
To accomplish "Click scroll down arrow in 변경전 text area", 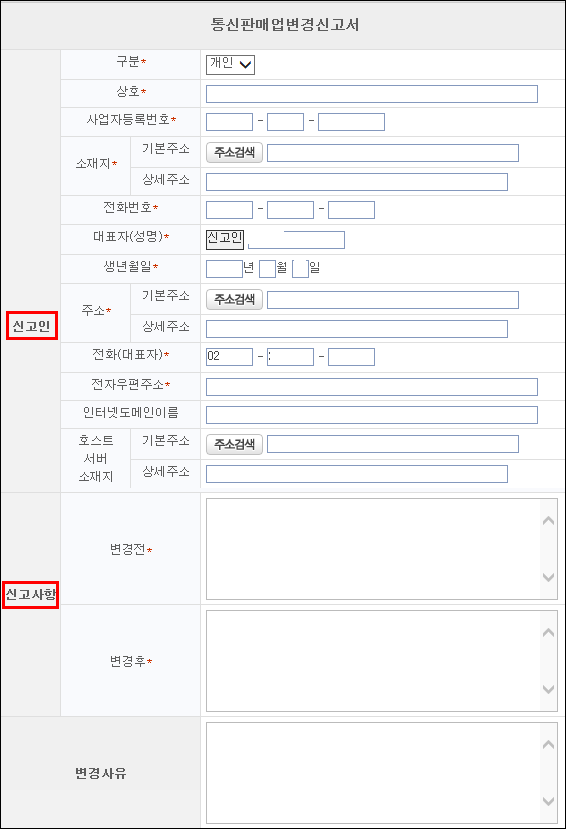I will (549, 577).
